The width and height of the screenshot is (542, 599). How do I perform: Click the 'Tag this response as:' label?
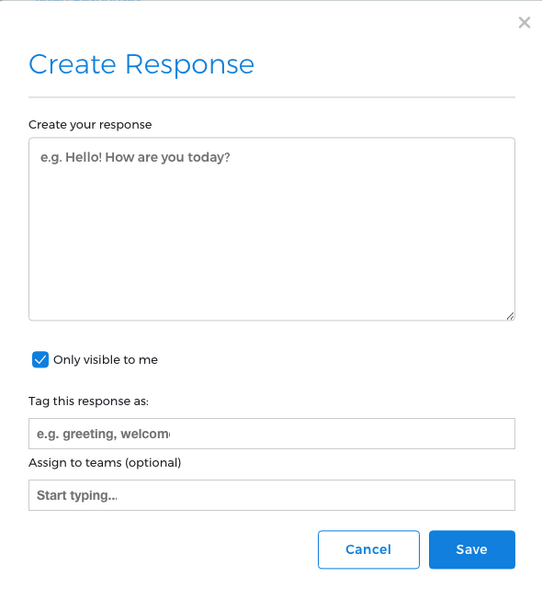pos(89,401)
